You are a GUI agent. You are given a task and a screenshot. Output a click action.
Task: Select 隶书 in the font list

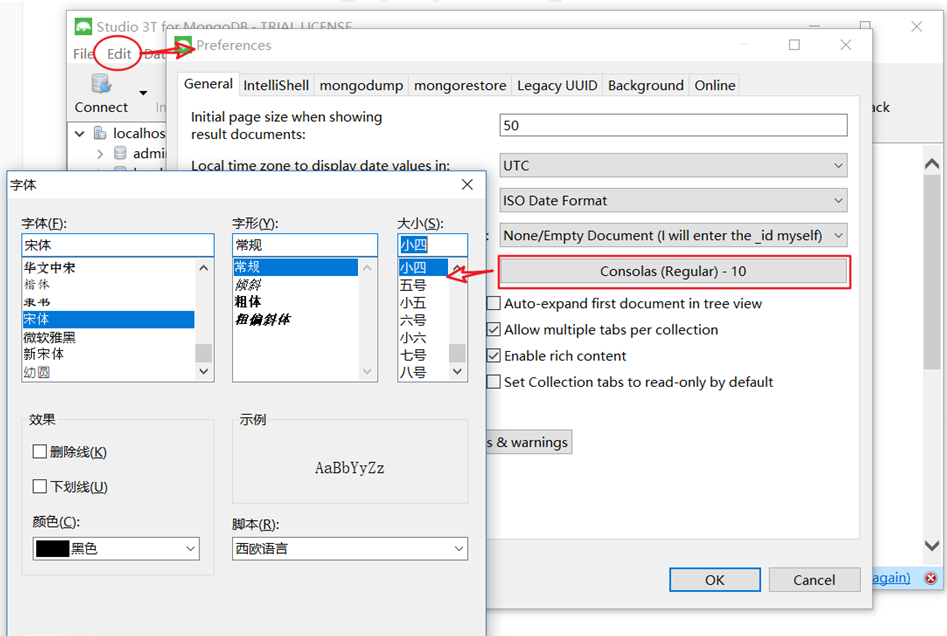click(x=108, y=302)
